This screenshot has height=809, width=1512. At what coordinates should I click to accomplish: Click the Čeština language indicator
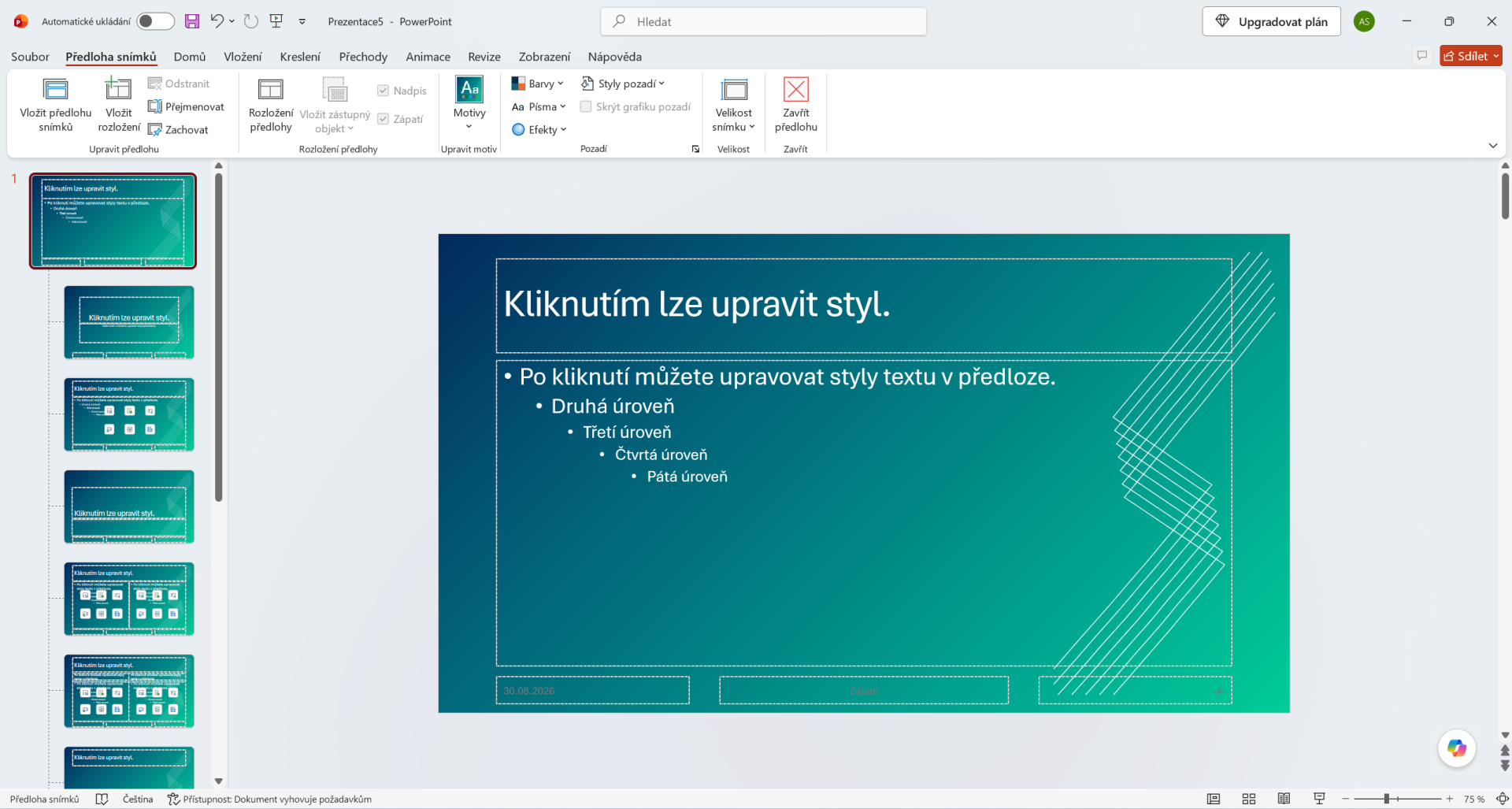pos(138,799)
